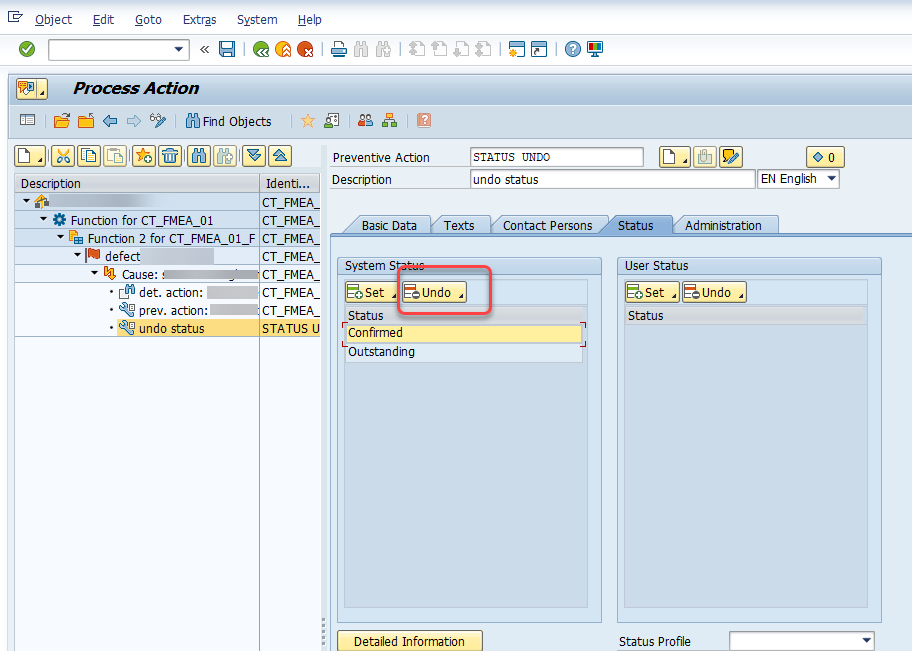912x651 pixels.
Task: Switch to the Administration tab
Action: (723, 226)
